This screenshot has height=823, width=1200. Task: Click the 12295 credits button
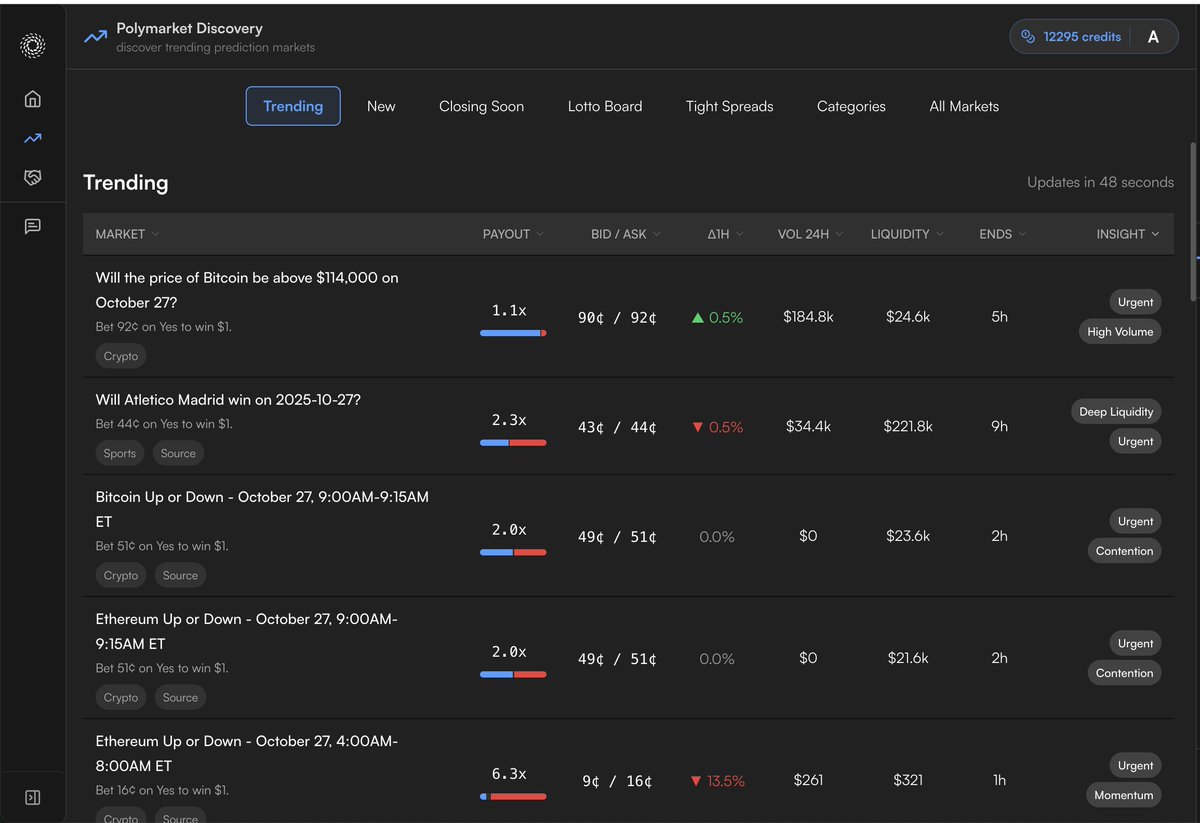[x=1081, y=36]
